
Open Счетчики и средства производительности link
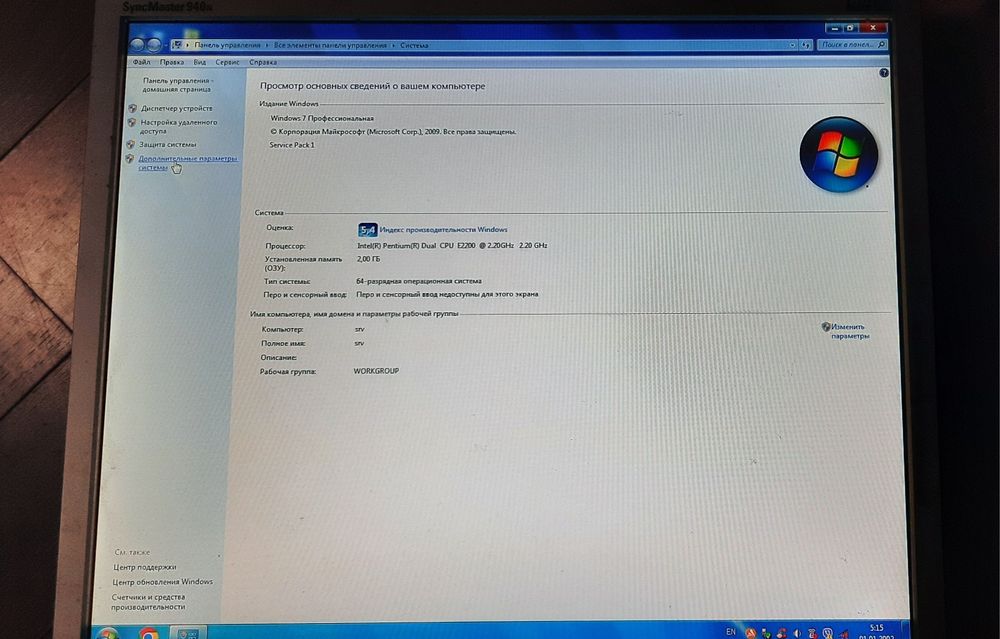pos(148,601)
